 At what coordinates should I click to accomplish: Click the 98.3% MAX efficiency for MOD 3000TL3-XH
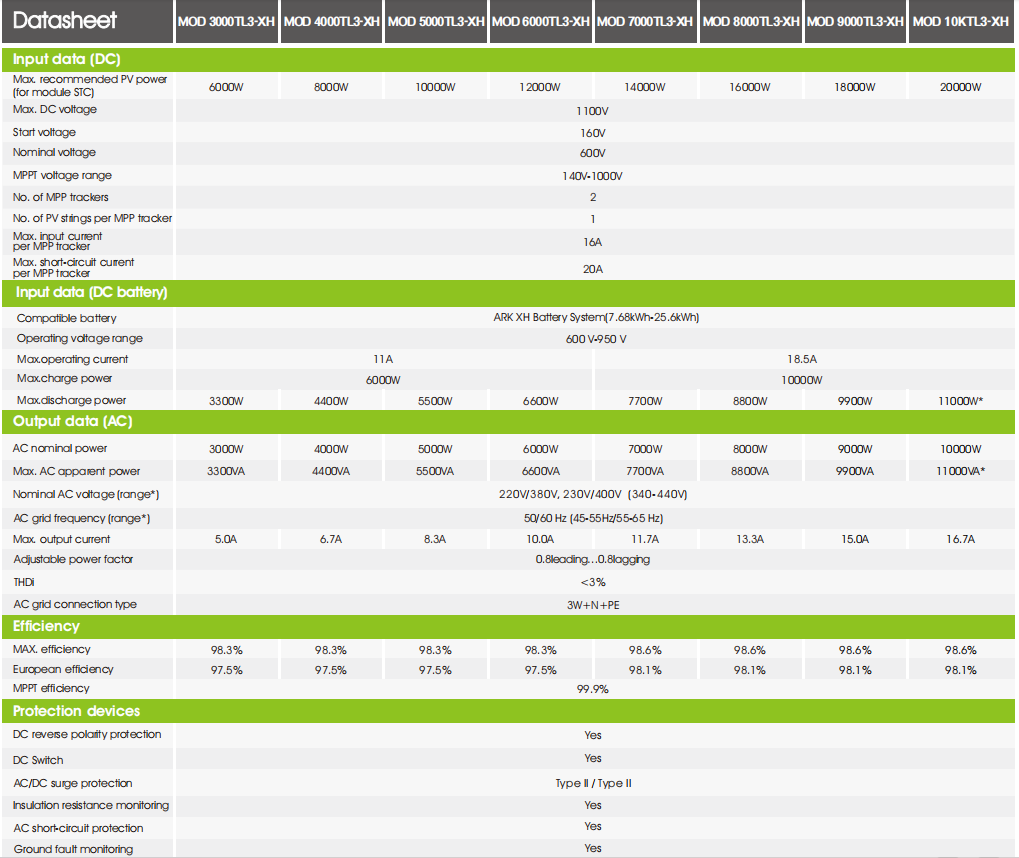[x=226, y=650]
